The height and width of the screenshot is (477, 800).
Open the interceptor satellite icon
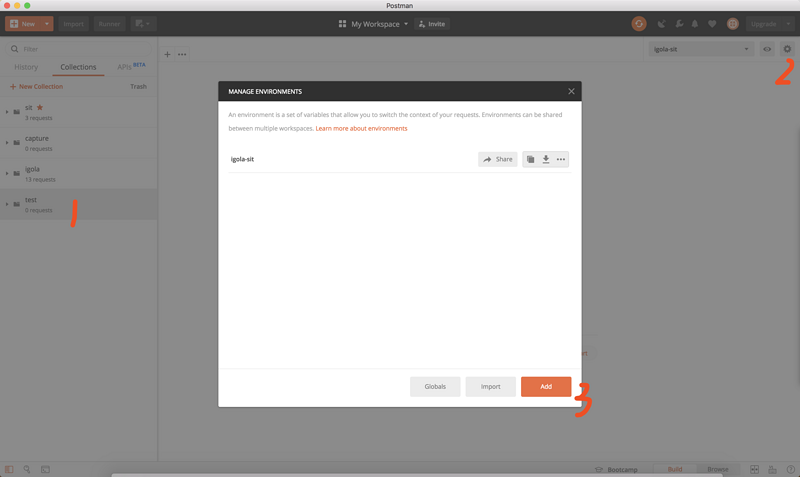[662, 24]
